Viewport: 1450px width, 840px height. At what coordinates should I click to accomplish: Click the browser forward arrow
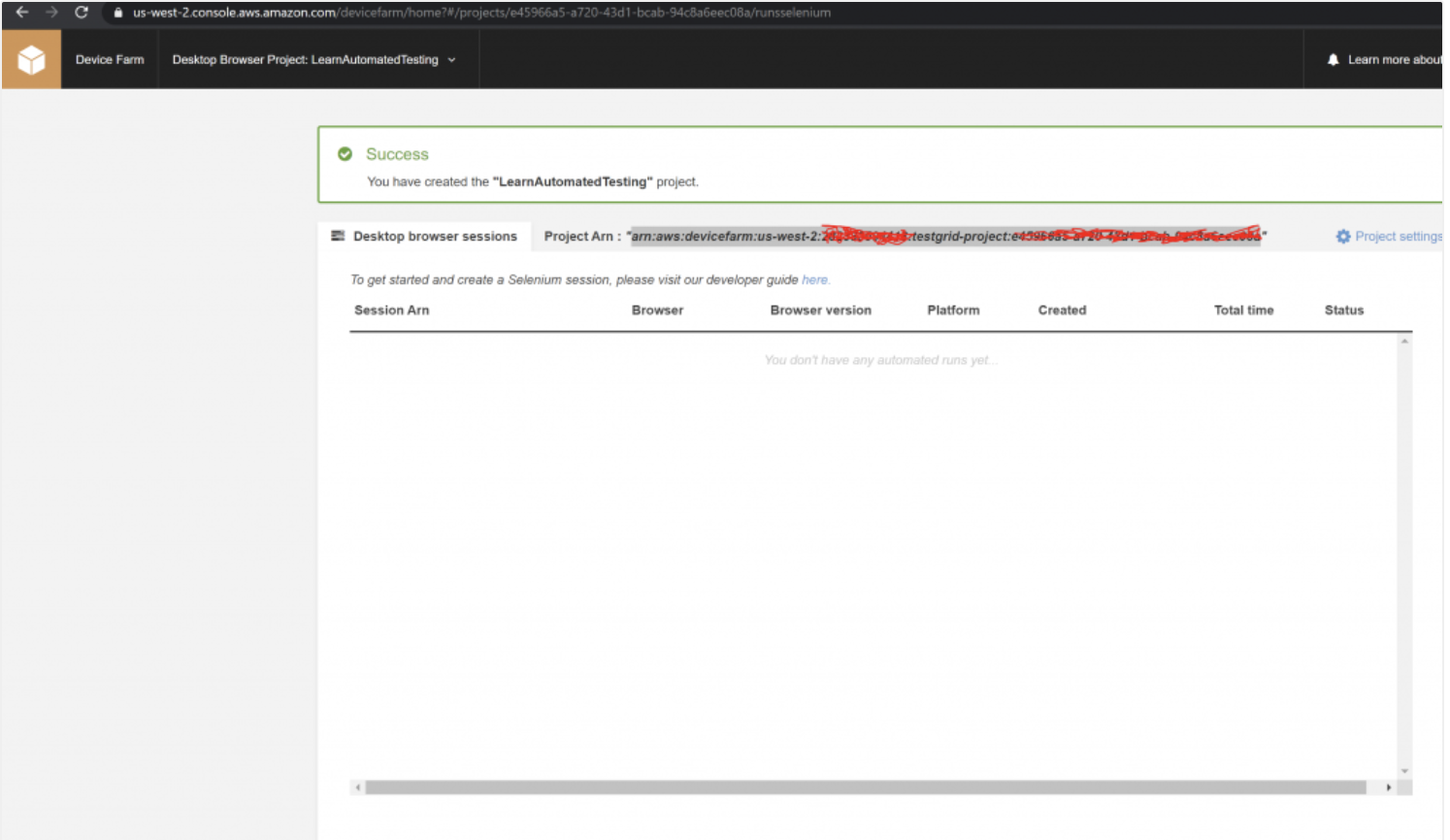coord(51,13)
